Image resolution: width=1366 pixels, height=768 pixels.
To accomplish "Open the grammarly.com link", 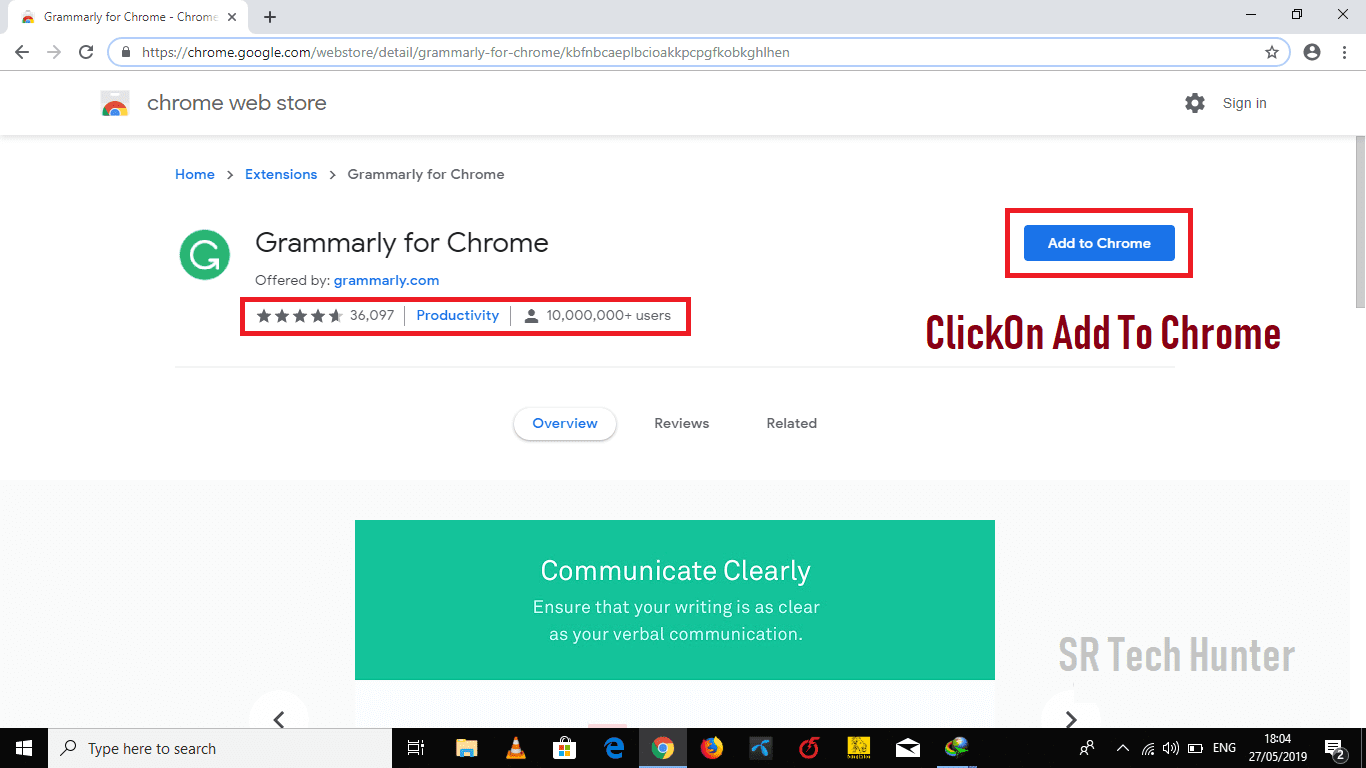I will pos(387,280).
